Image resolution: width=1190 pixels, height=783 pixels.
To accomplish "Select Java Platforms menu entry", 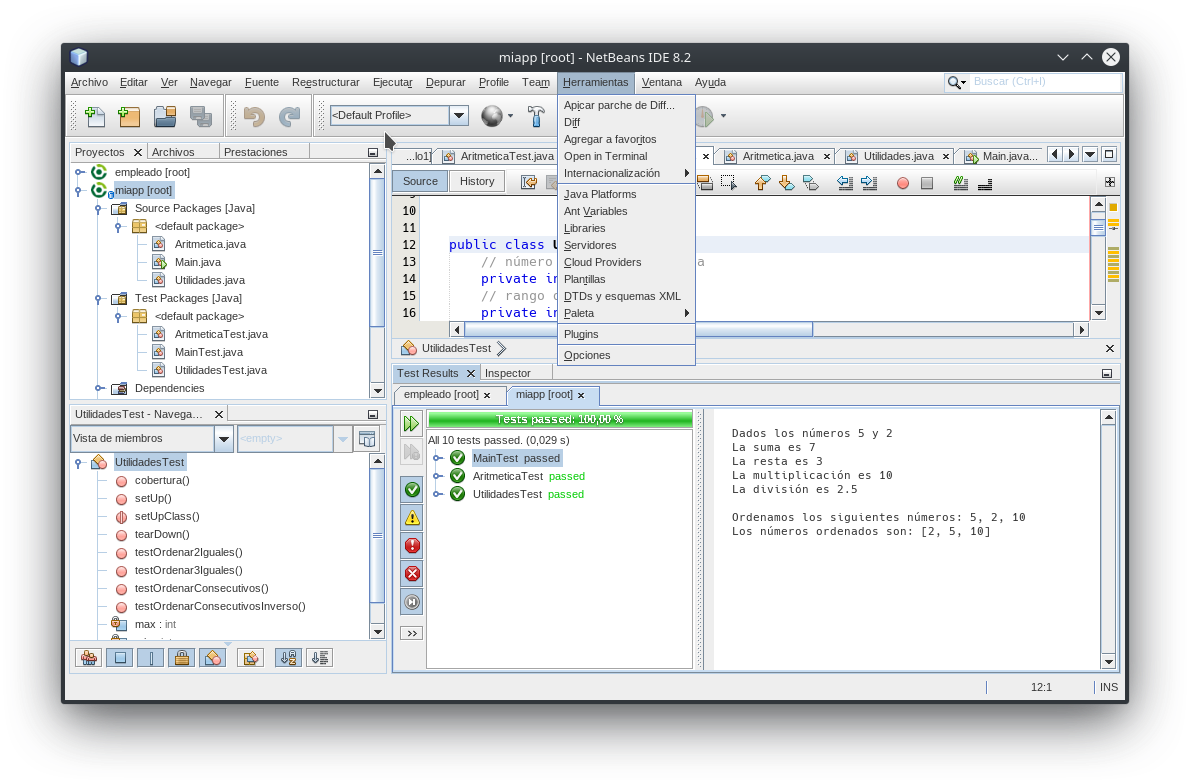I will [x=626, y=194].
